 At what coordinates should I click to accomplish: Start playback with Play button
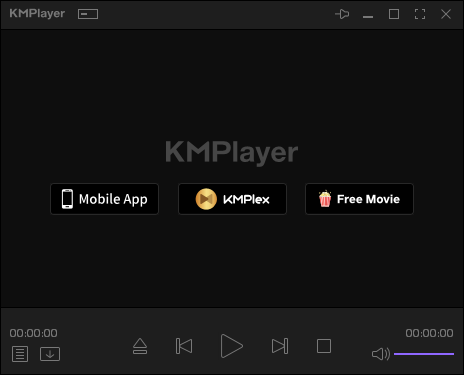click(231, 346)
